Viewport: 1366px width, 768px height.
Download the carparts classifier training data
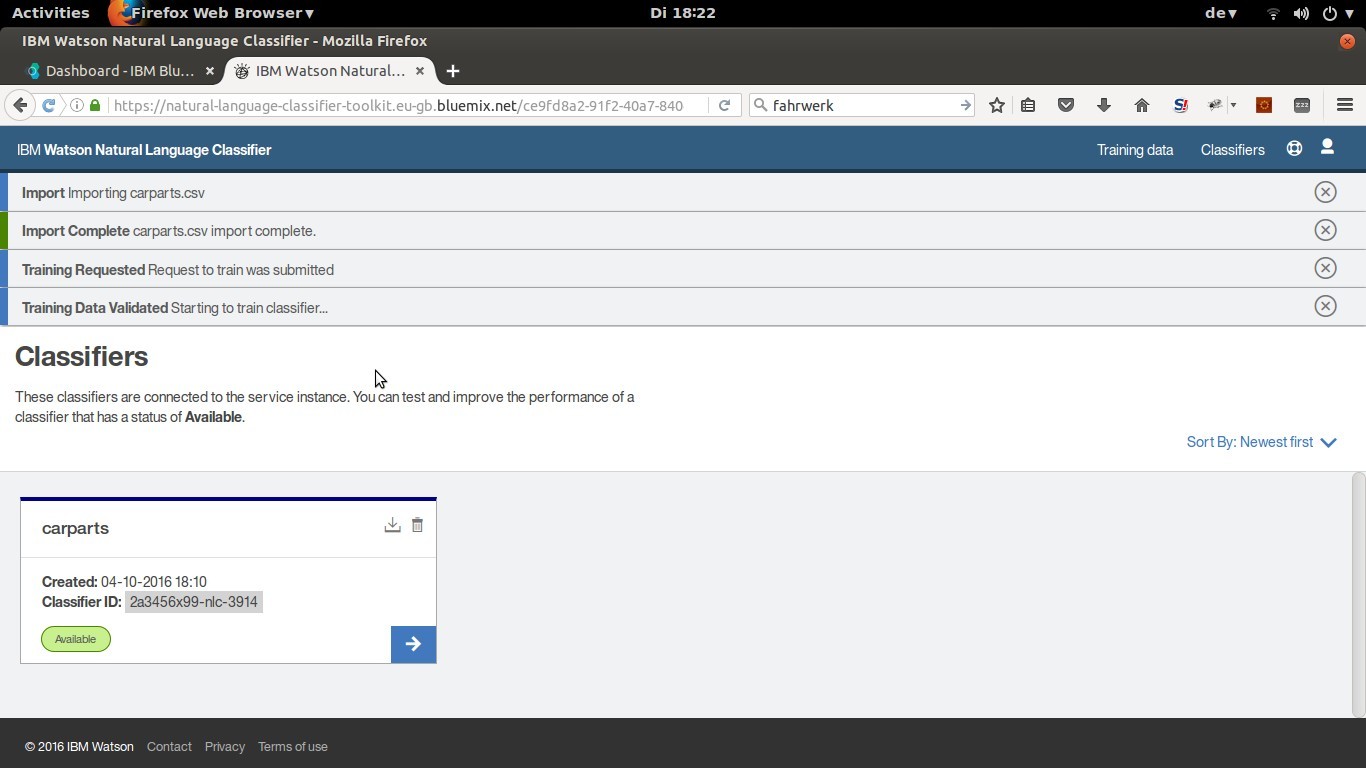[x=392, y=525]
